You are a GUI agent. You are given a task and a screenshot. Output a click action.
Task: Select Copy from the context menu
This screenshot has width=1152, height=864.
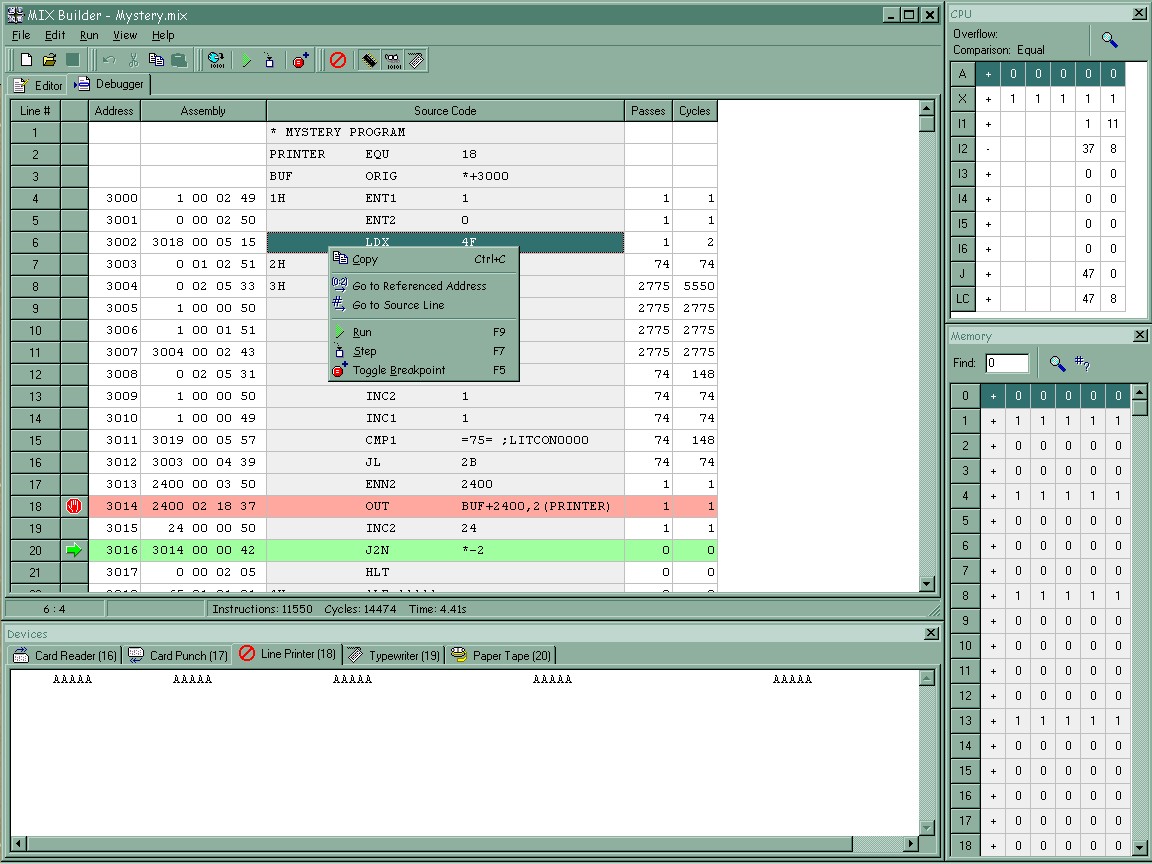[x=363, y=259]
